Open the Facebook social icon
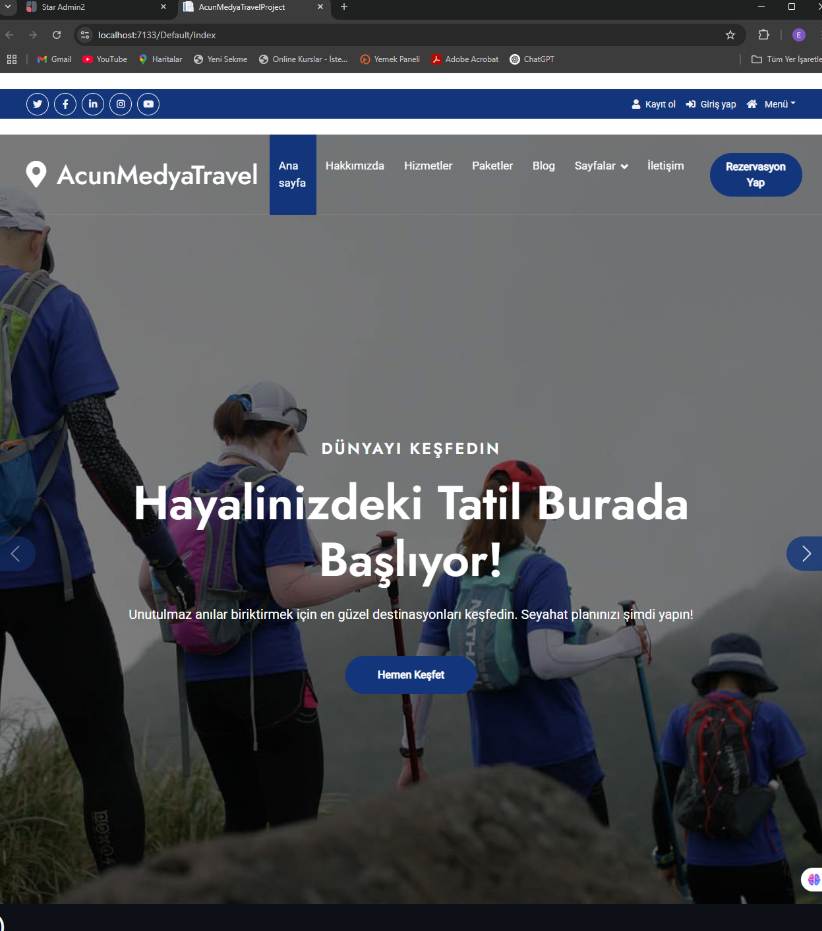 (x=65, y=104)
